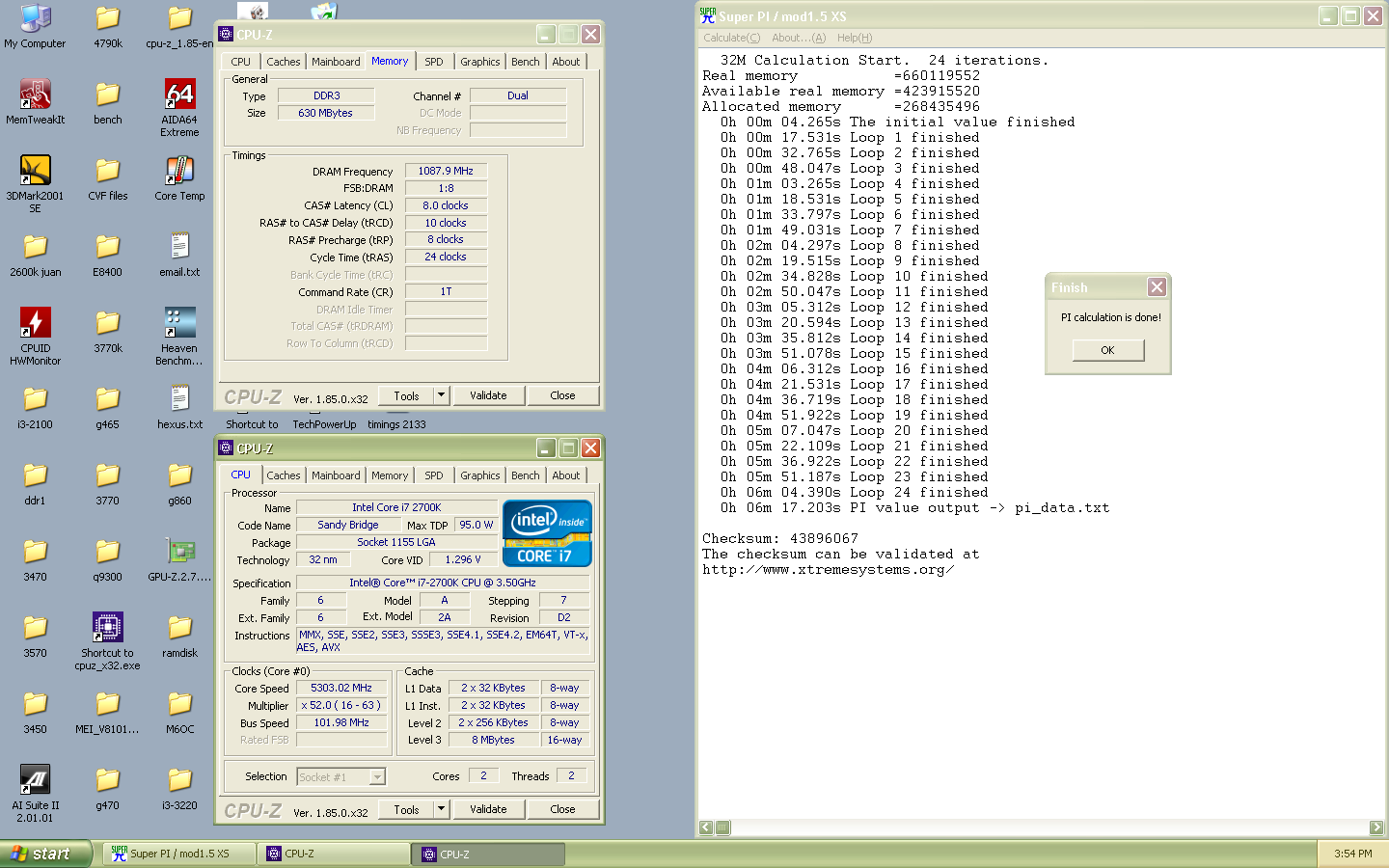Select second active CPU-Z taskbar button

[490, 854]
